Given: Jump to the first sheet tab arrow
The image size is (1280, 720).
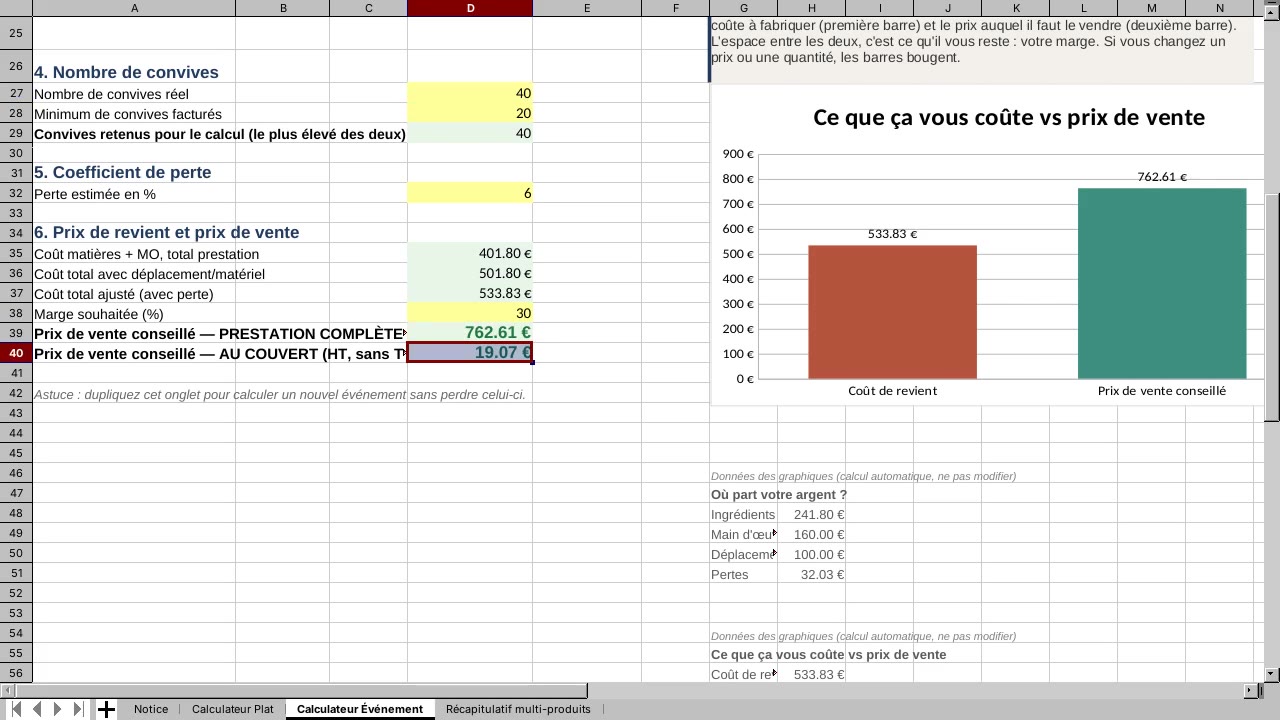Looking at the screenshot, I should point(16,709).
